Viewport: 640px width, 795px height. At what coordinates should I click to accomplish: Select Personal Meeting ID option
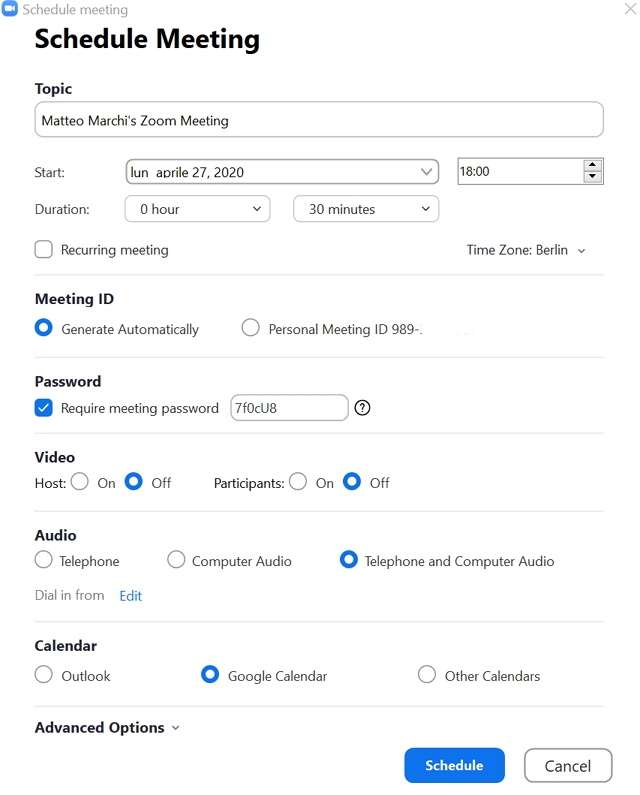pos(250,328)
